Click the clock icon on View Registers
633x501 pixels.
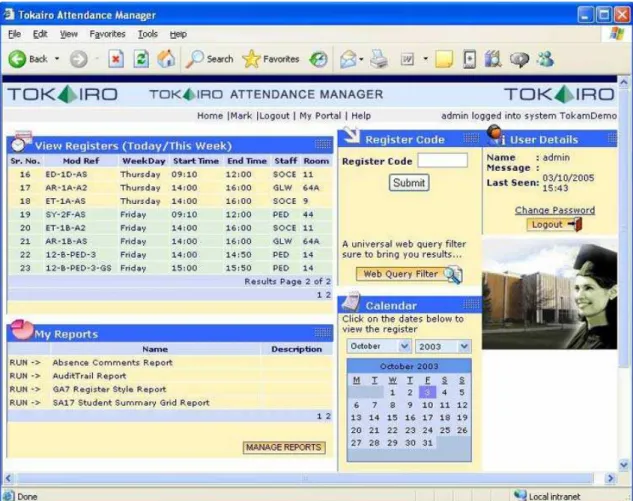20,140
